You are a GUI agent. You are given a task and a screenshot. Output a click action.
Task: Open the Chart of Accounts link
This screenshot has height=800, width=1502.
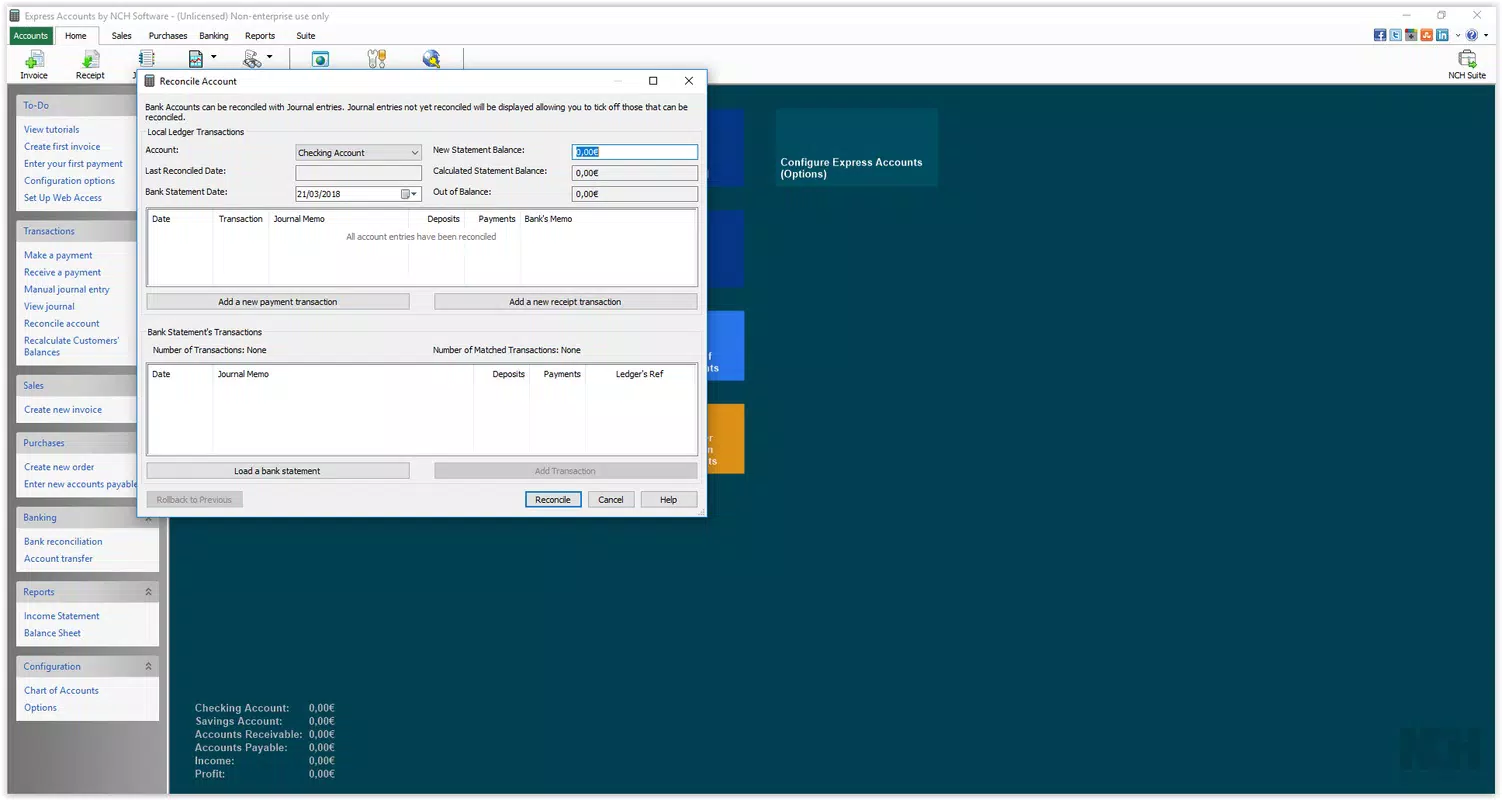tap(61, 690)
